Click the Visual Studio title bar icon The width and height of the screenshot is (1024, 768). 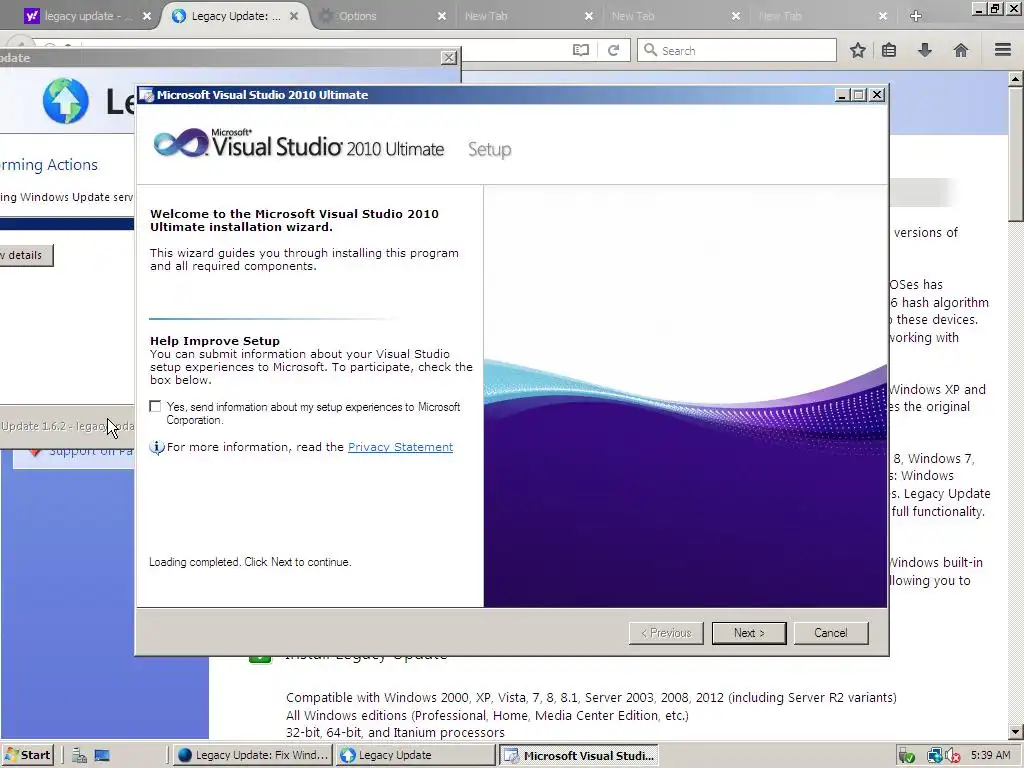[146, 95]
